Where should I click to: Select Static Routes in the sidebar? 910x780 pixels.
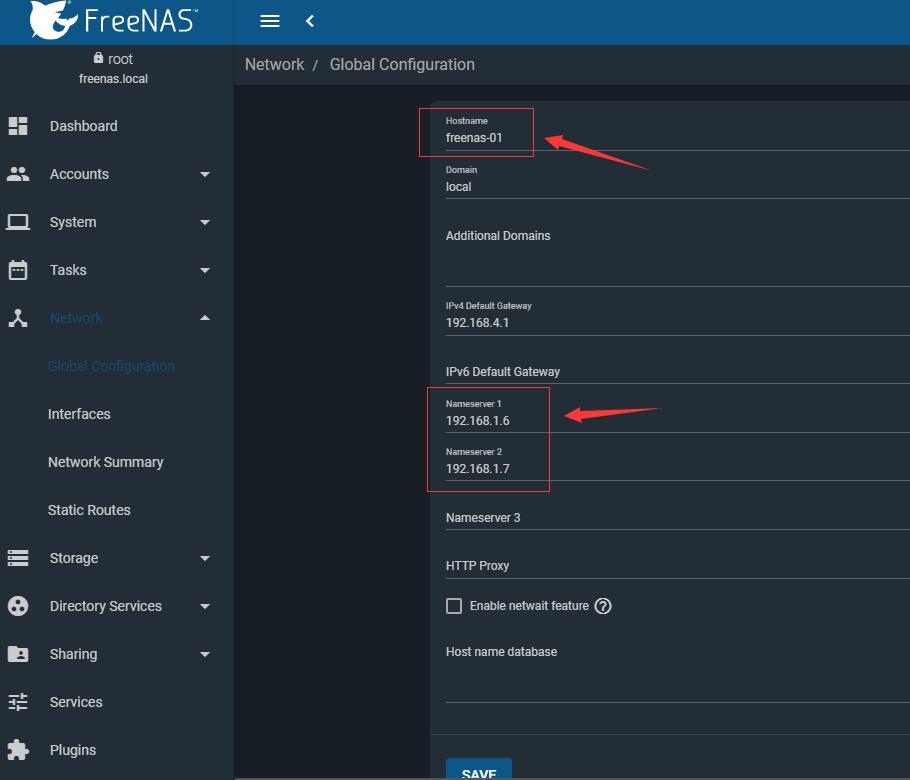[88, 510]
